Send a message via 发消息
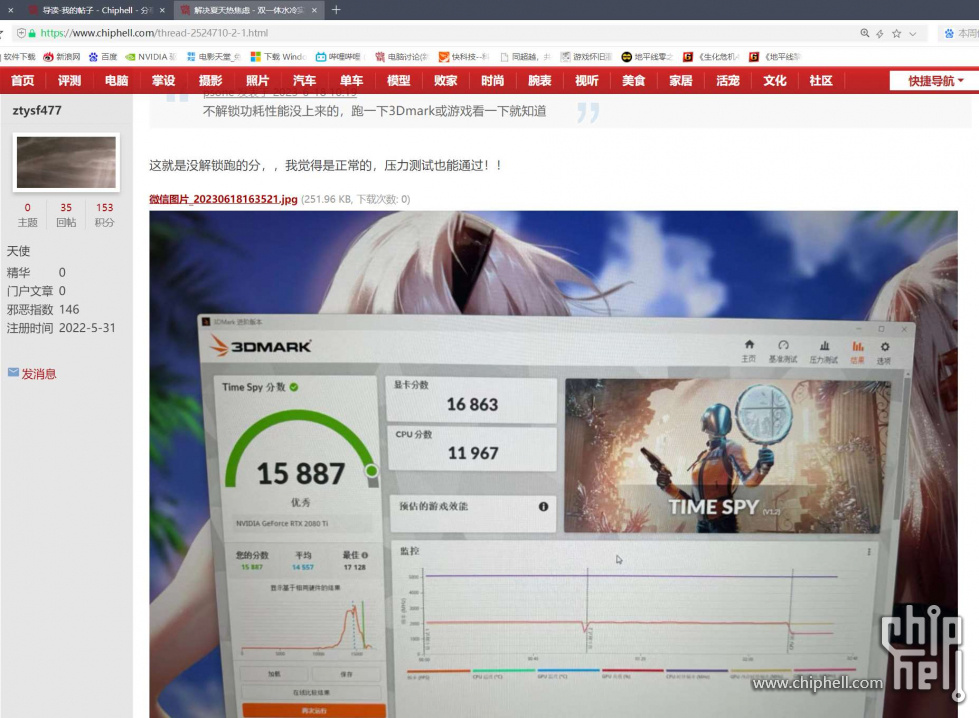This screenshot has width=979, height=718. pyautogui.click(x=39, y=373)
